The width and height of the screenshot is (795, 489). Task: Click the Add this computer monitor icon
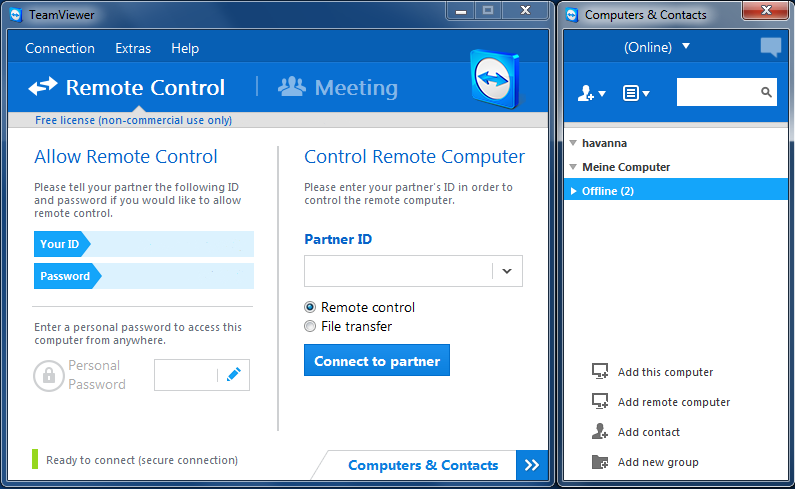(600, 371)
